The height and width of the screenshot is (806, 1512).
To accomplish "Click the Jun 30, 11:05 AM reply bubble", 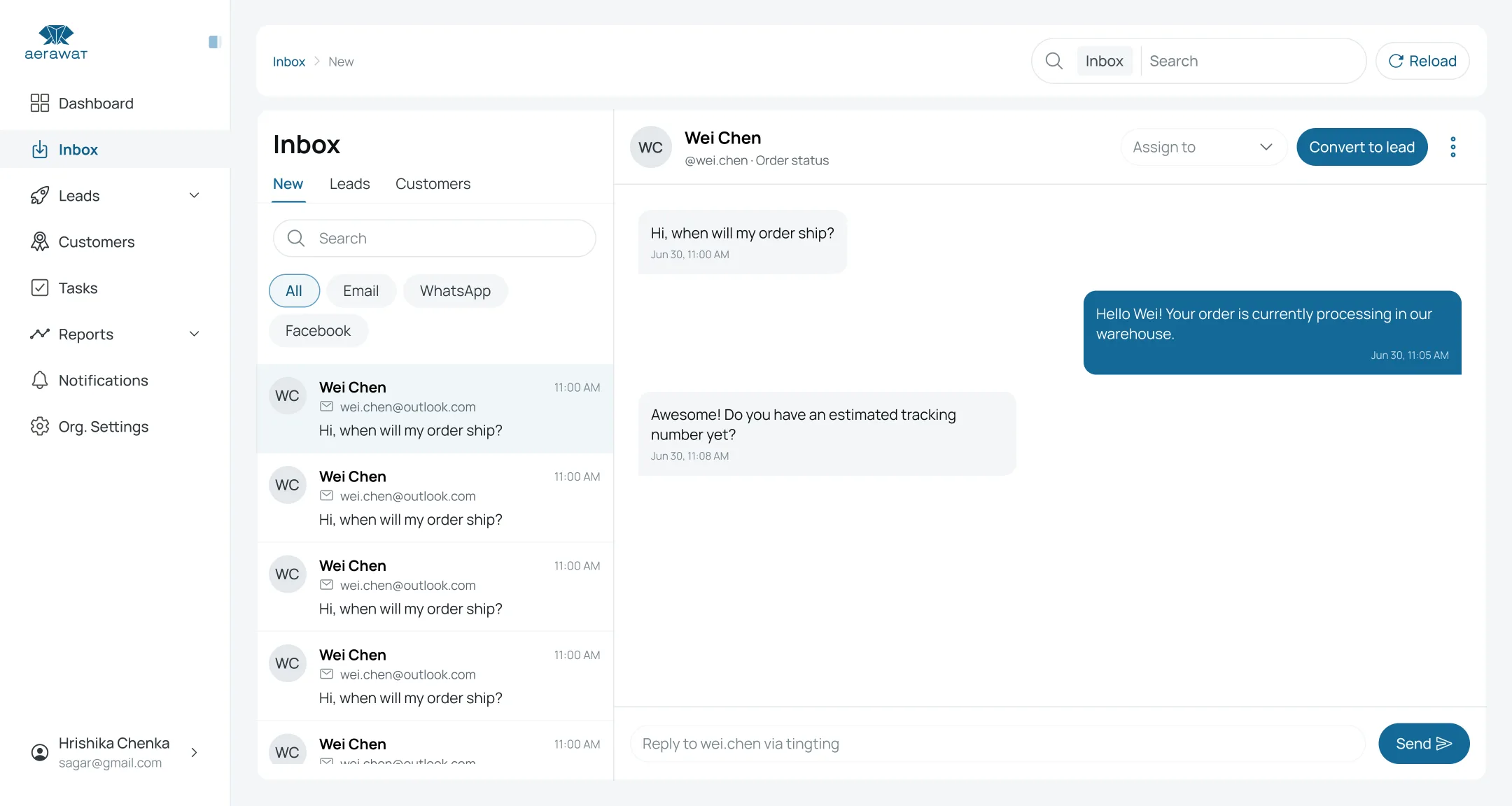I will 1273,332.
